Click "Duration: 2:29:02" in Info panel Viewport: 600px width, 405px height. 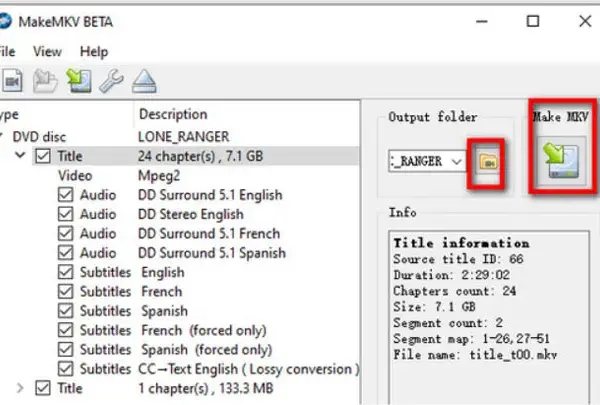click(452, 275)
